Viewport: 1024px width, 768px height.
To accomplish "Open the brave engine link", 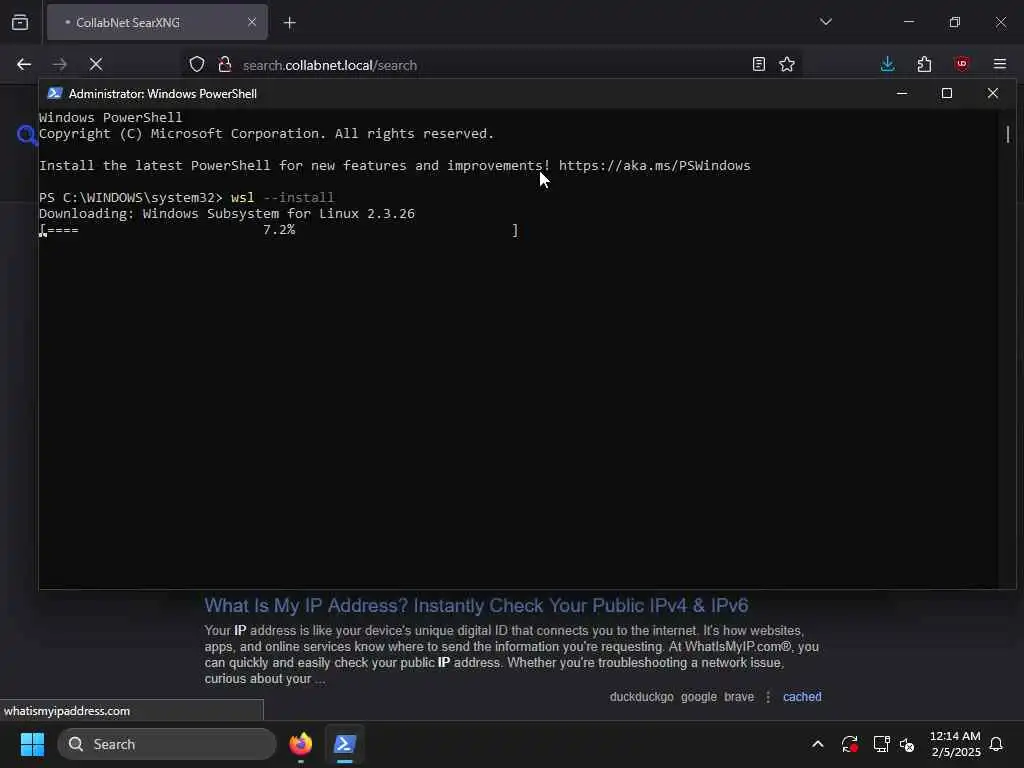I will click(739, 697).
